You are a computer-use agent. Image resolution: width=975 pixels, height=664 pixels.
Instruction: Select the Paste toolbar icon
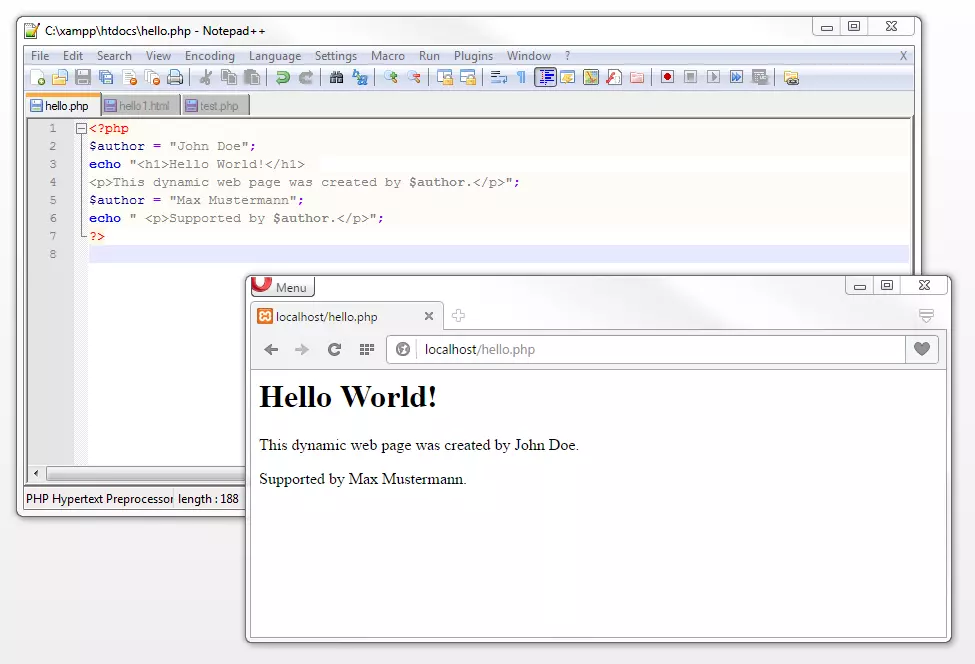pyautogui.click(x=253, y=77)
